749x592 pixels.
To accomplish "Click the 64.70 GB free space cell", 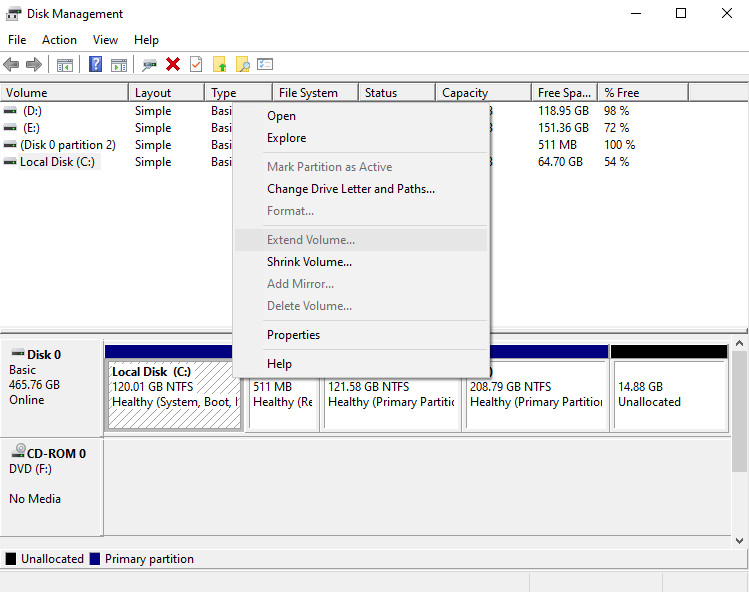I will [x=560, y=162].
